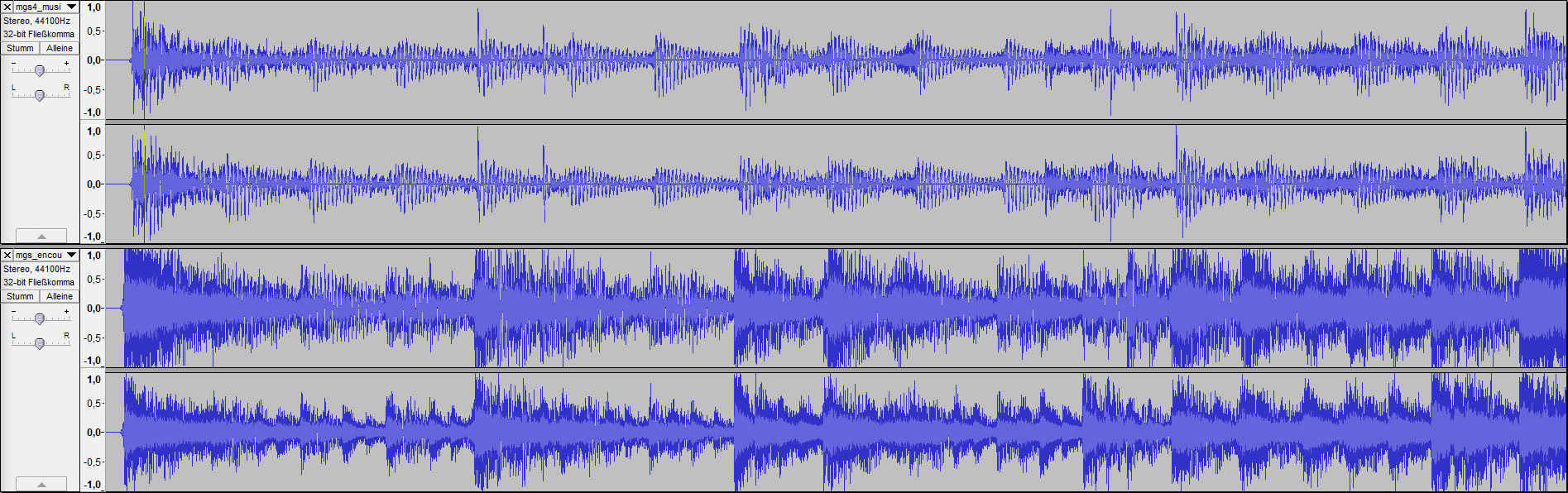Remove the mgs_encou track via X icon
The width and height of the screenshot is (1568, 493).
click(7, 255)
